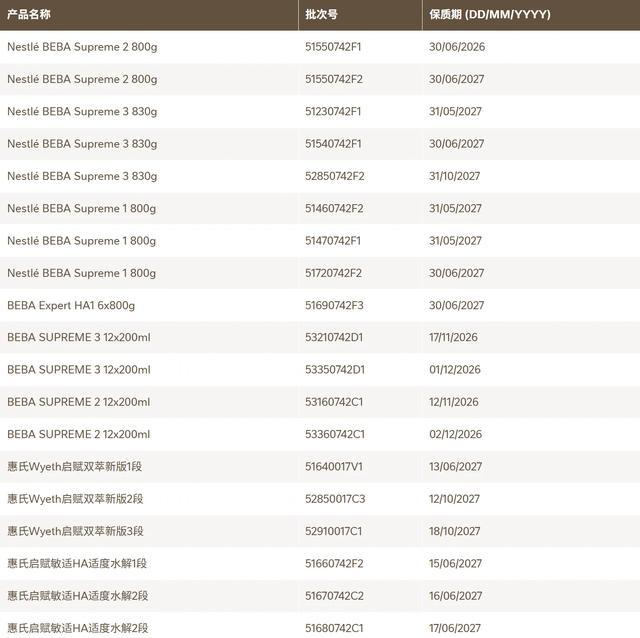Click expiry date in batch 51230742F1 row

(455, 111)
